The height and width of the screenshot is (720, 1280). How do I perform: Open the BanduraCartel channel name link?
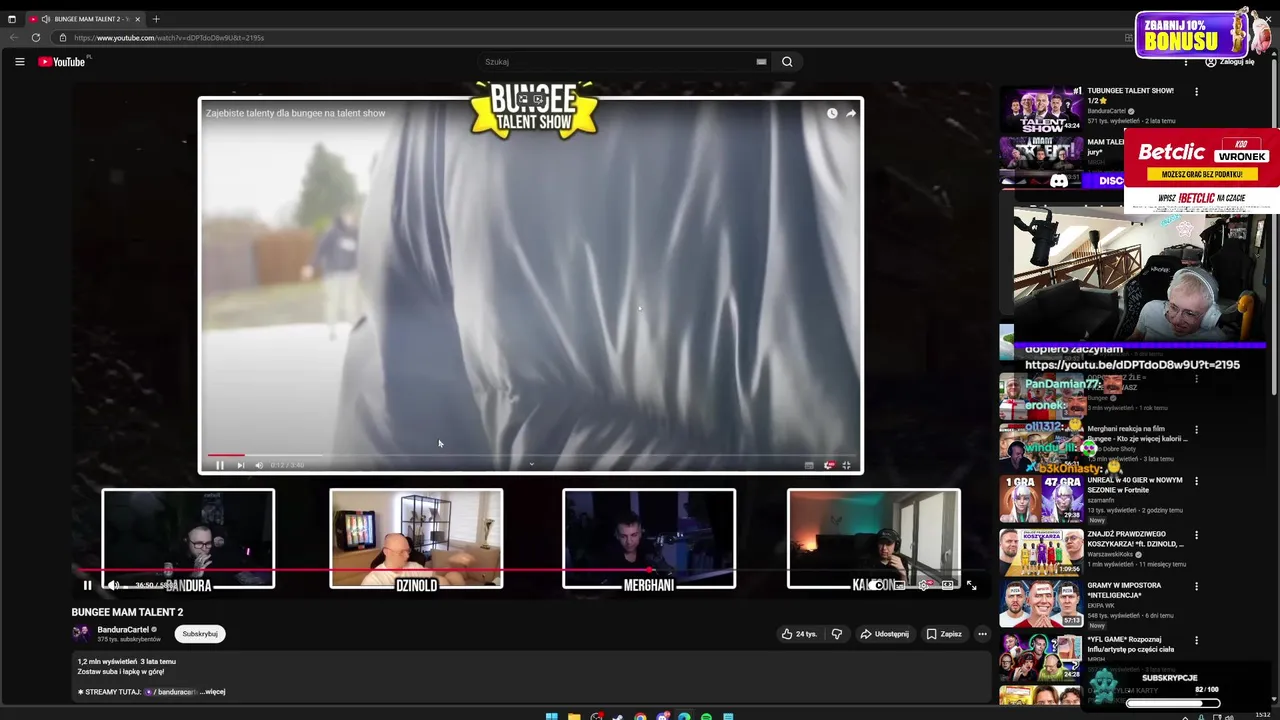coord(123,629)
